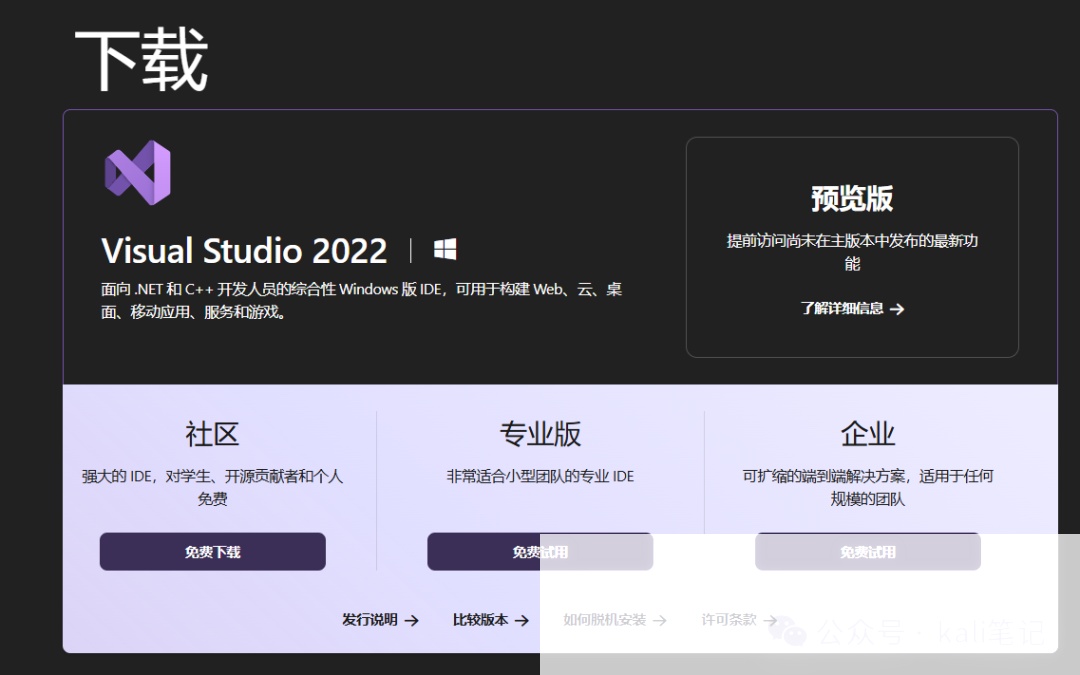Image resolution: width=1080 pixels, height=675 pixels.
Task: Click the 企业 edition heading
Action: (x=868, y=434)
